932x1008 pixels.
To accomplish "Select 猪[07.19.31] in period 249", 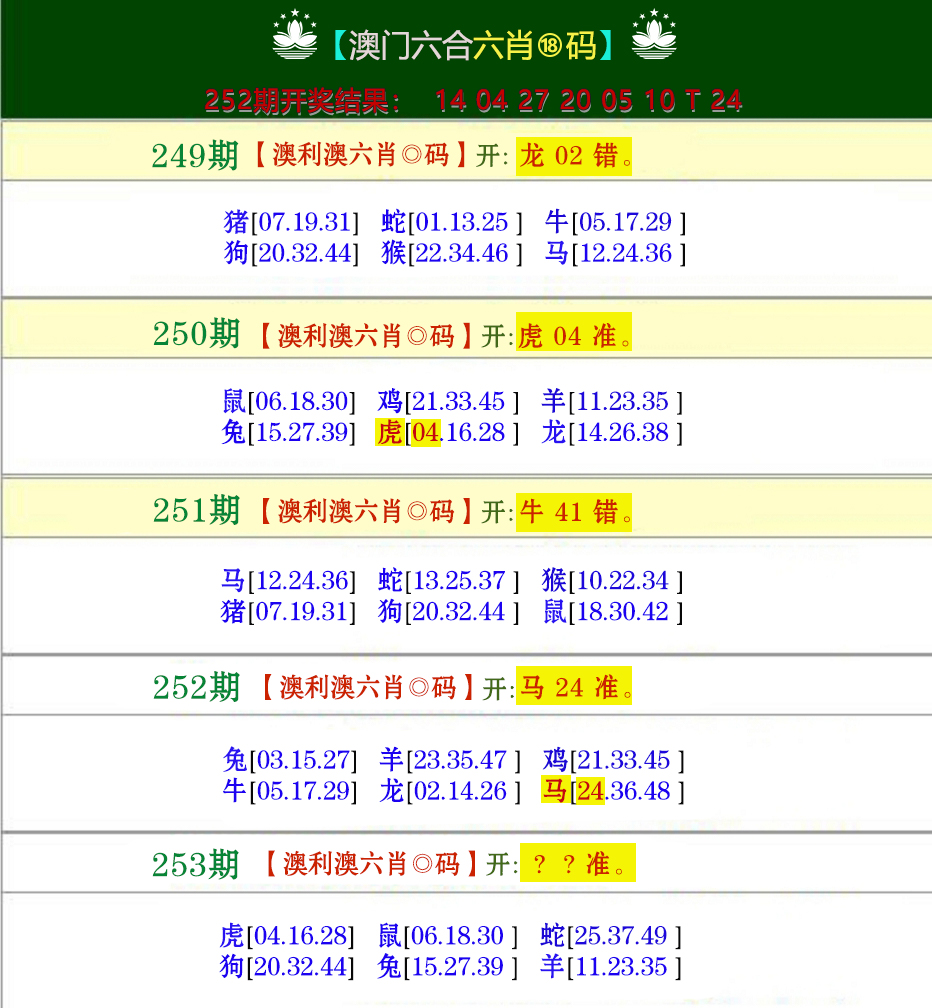I will click(x=291, y=222).
